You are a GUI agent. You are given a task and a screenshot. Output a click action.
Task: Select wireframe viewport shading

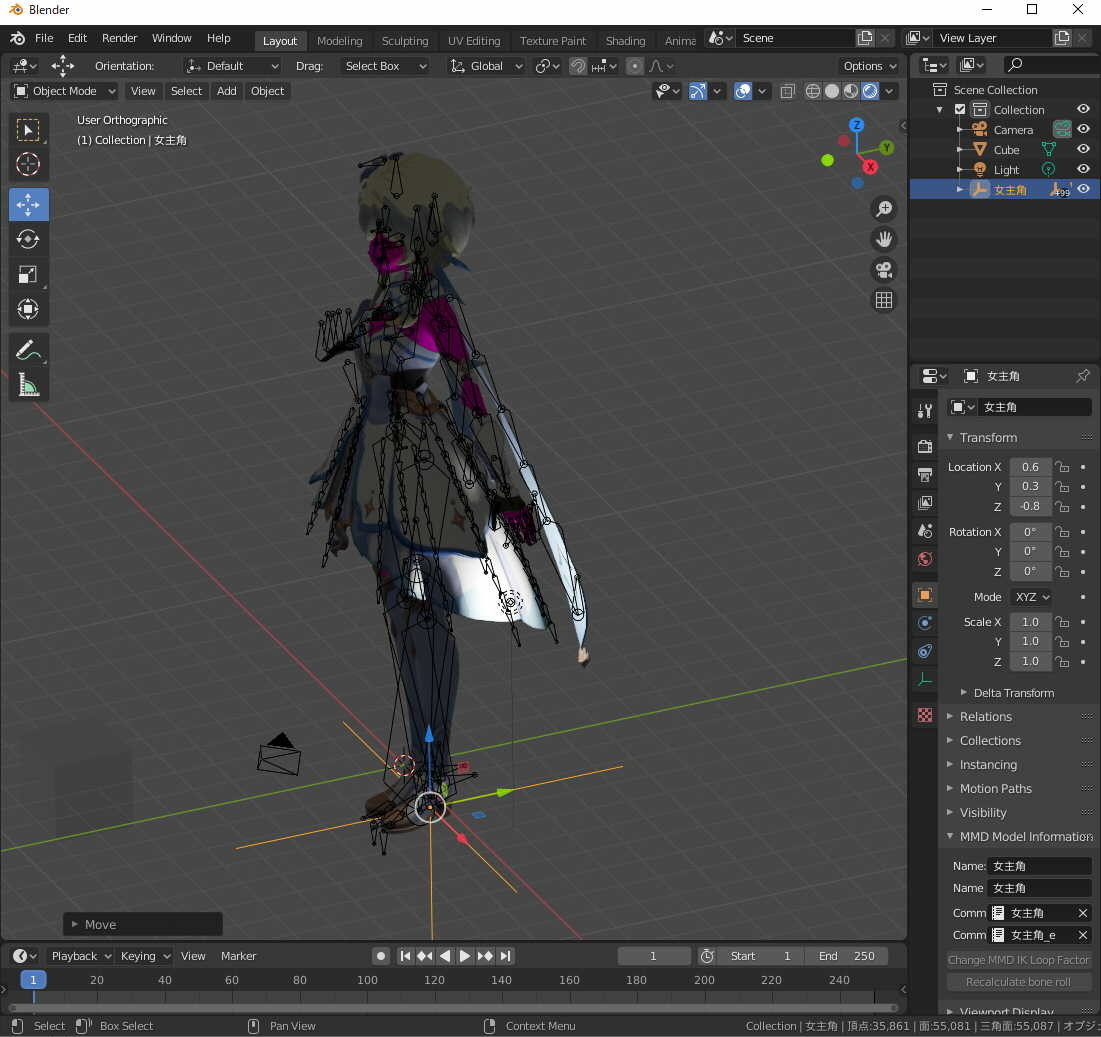click(x=812, y=91)
